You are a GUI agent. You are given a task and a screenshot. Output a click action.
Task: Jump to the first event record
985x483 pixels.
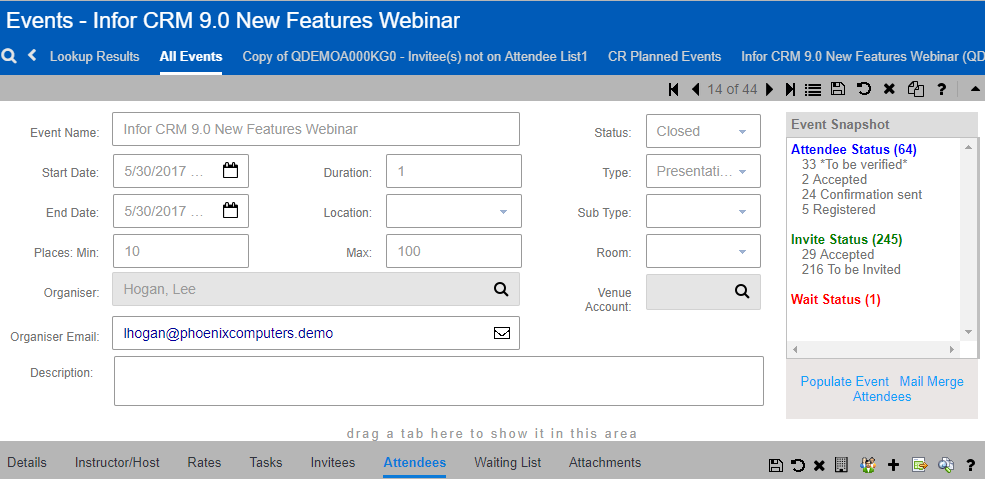click(x=673, y=89)
